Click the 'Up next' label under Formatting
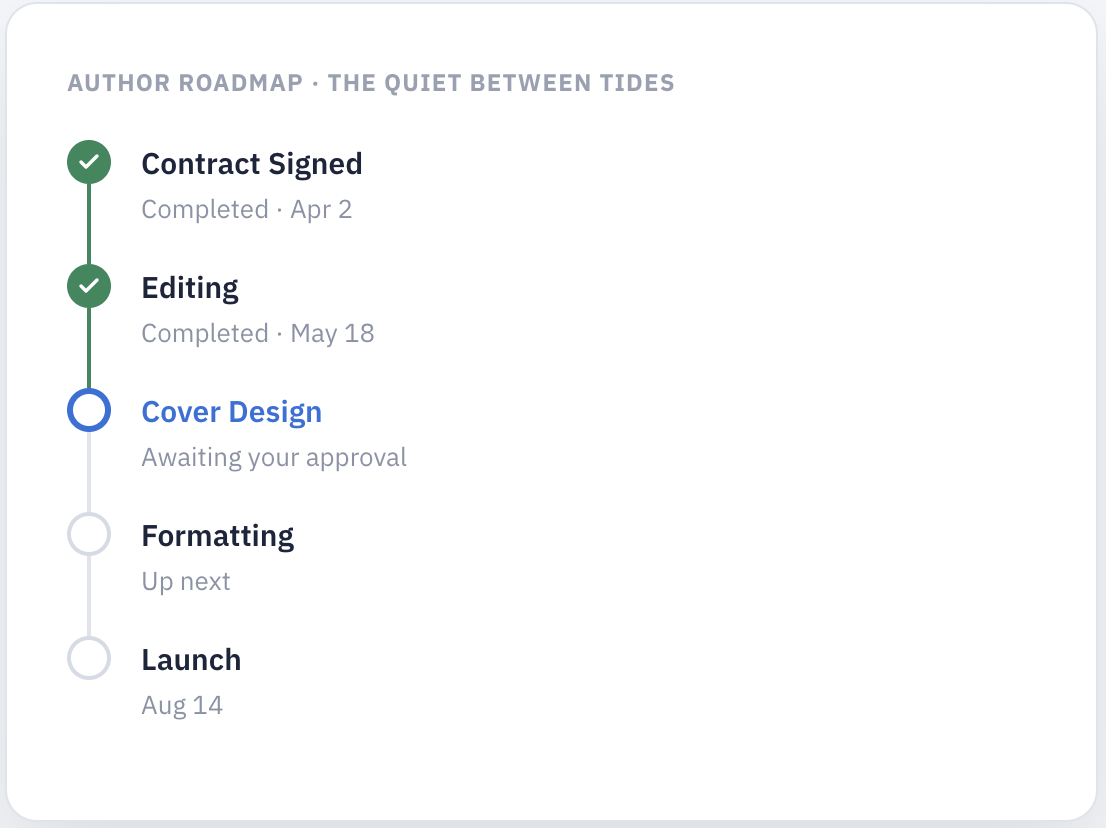The height and width of the screenshot is (828, 1106). point(186,582)
